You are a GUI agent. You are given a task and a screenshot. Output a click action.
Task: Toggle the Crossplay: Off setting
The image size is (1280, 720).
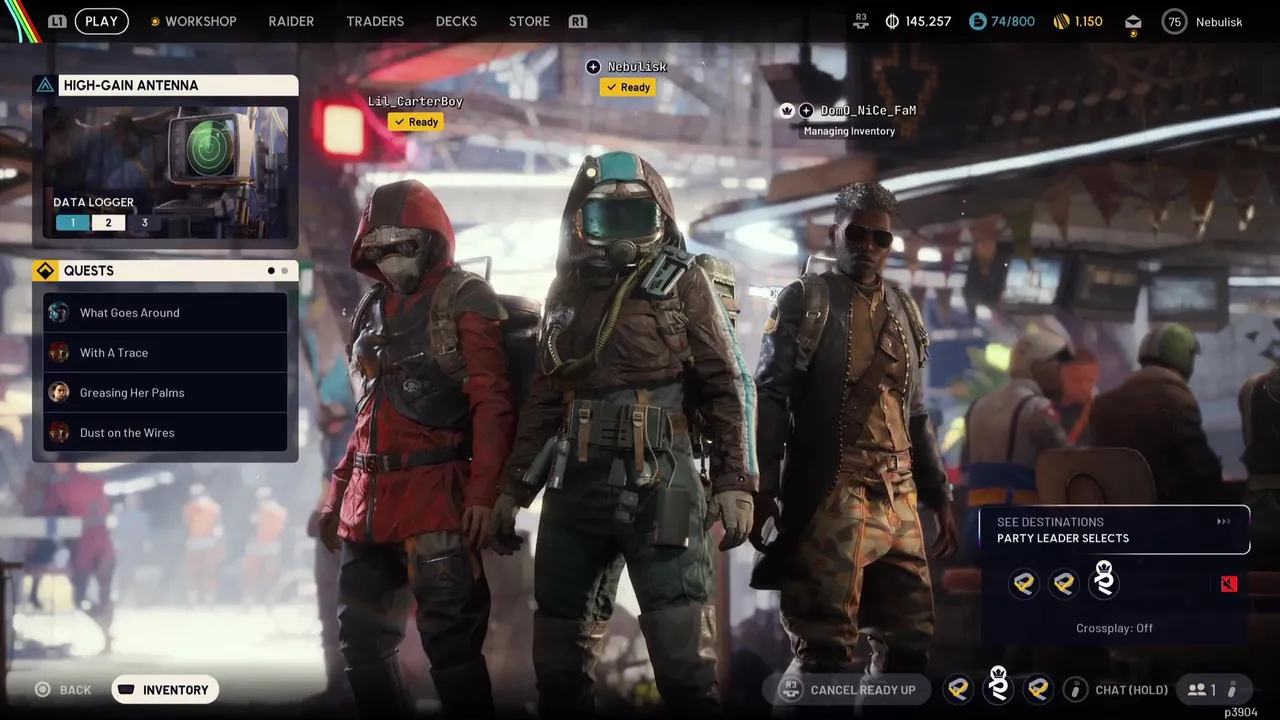pyautogui.click(x=1114, y=628)
